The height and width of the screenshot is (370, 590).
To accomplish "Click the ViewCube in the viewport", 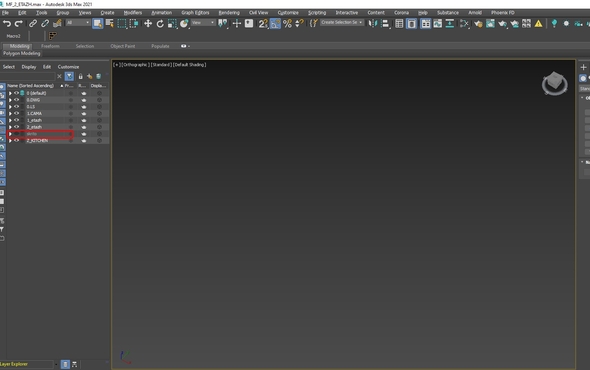I will pyautogui.click(x=555, y=83).
